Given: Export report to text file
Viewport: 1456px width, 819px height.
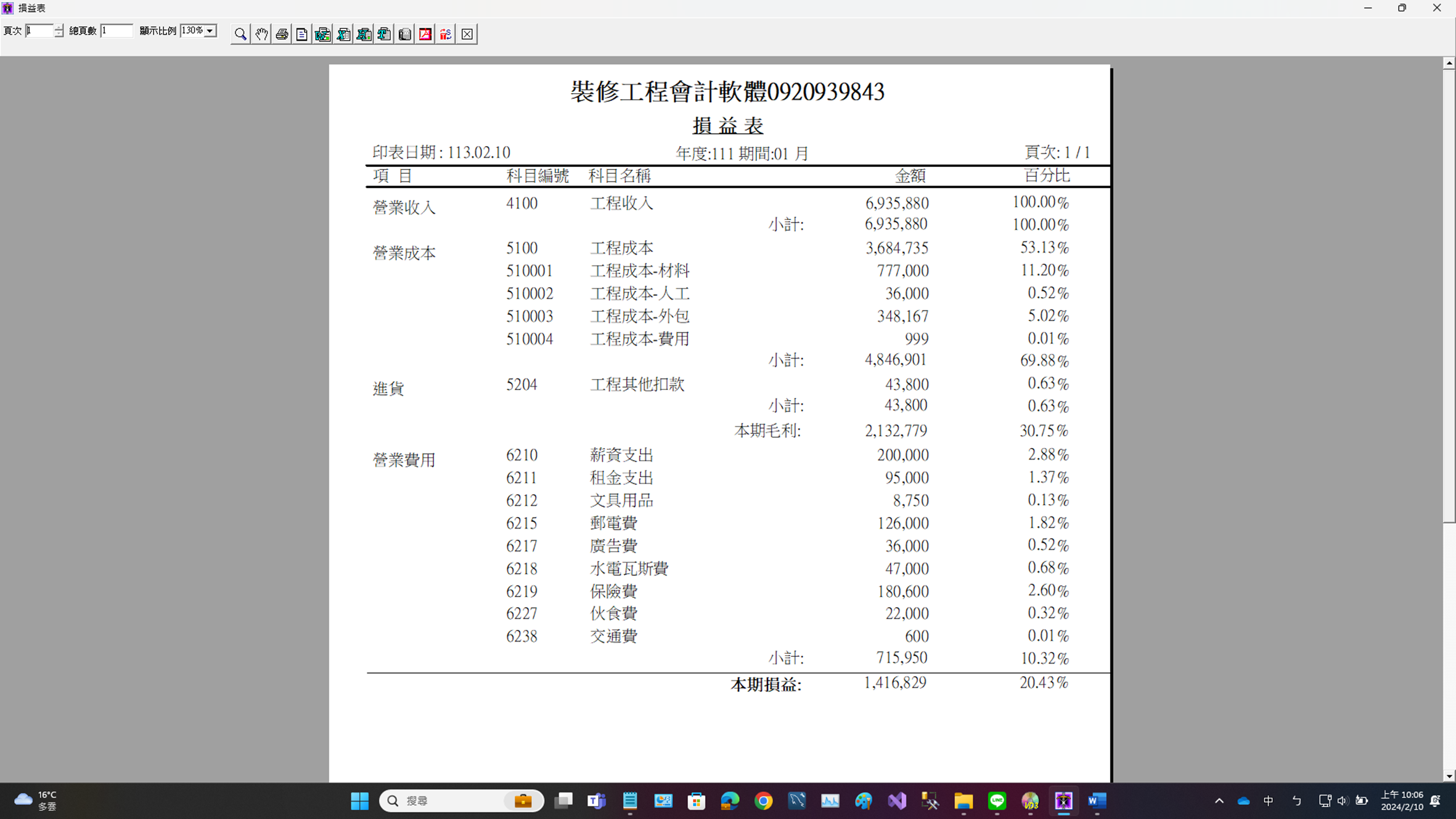Looking at the screenshot, I should tap(384, 35).
